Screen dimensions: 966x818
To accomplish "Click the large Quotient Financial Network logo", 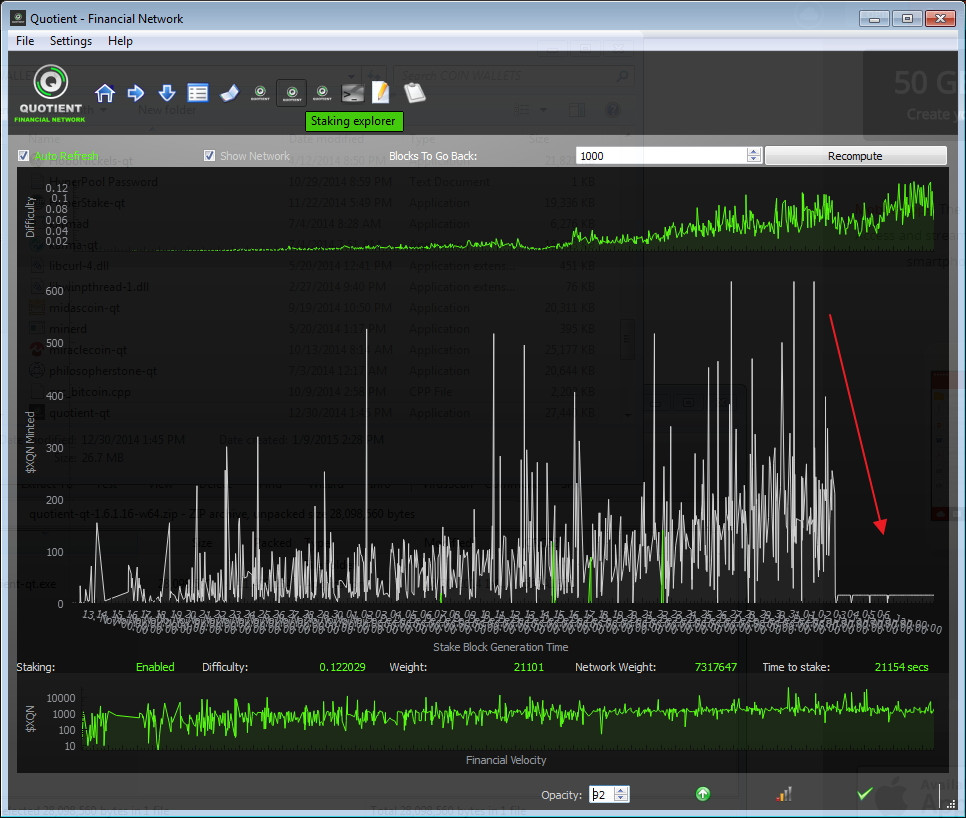I will 50,94.
